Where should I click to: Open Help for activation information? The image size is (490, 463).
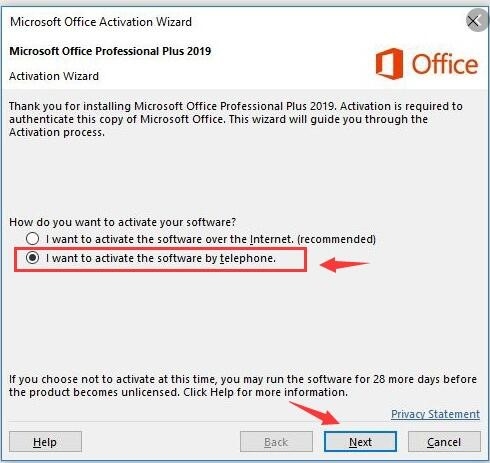(x=45, y=442)
